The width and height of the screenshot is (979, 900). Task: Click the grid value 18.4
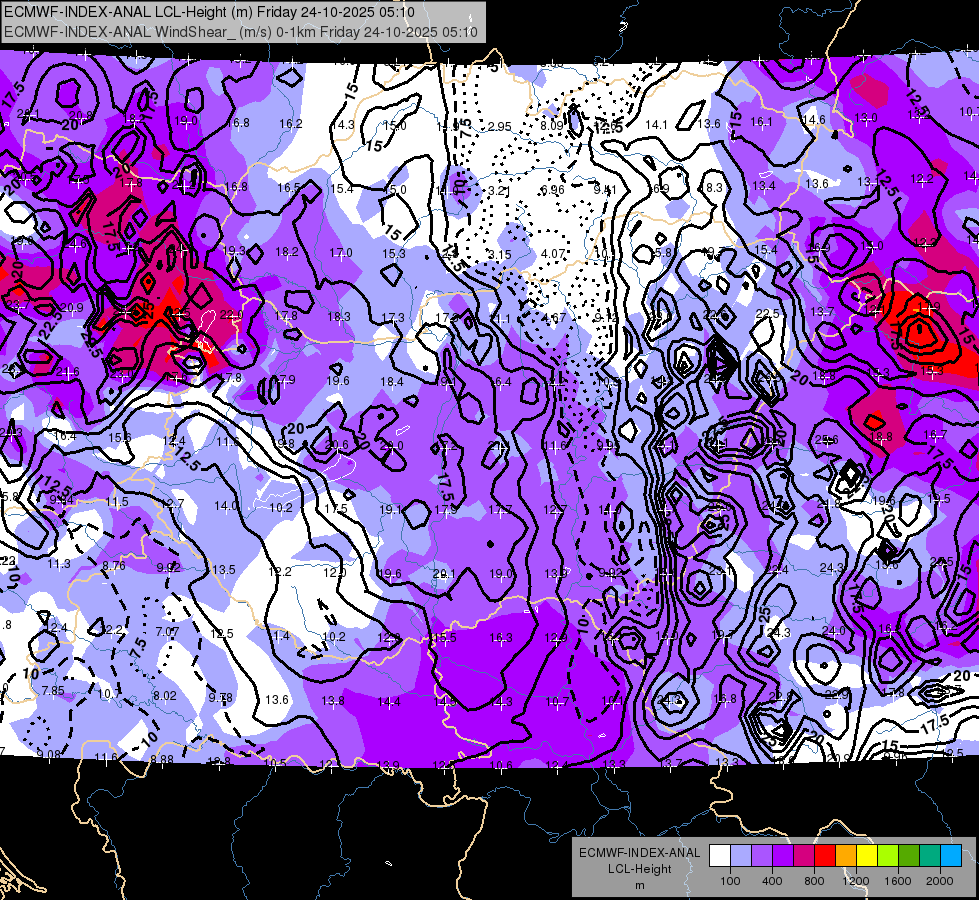[x=391, y=381]
